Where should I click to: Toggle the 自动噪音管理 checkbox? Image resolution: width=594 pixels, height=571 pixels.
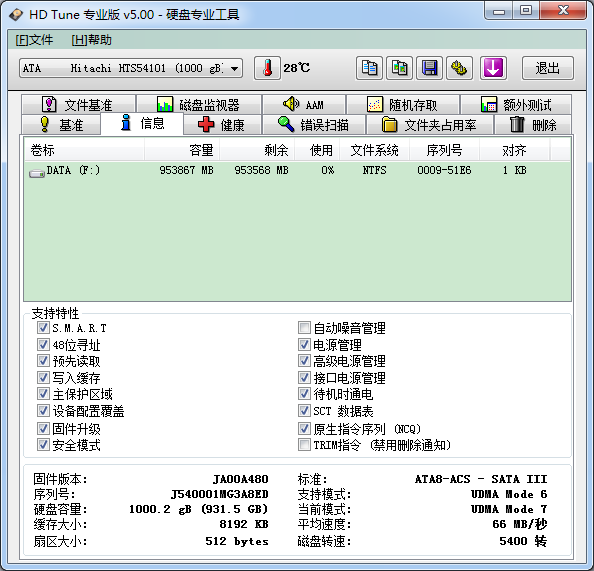304,328
